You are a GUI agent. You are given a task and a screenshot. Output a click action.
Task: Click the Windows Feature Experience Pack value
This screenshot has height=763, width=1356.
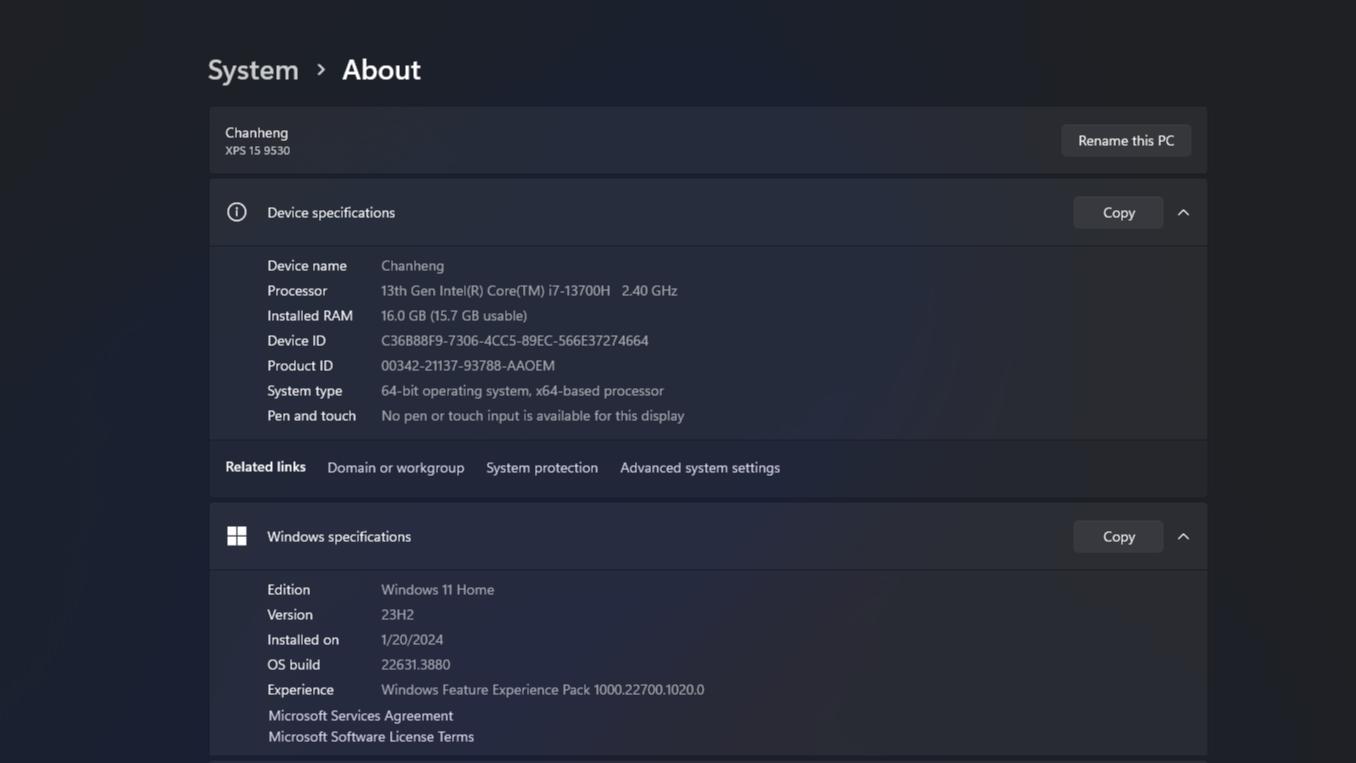coord(542,689)
